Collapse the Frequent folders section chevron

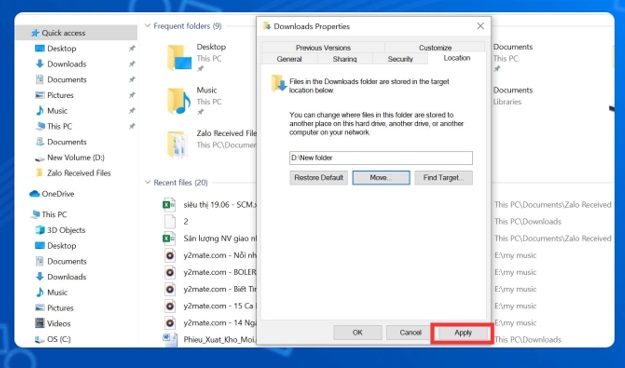tap(147, 26)
